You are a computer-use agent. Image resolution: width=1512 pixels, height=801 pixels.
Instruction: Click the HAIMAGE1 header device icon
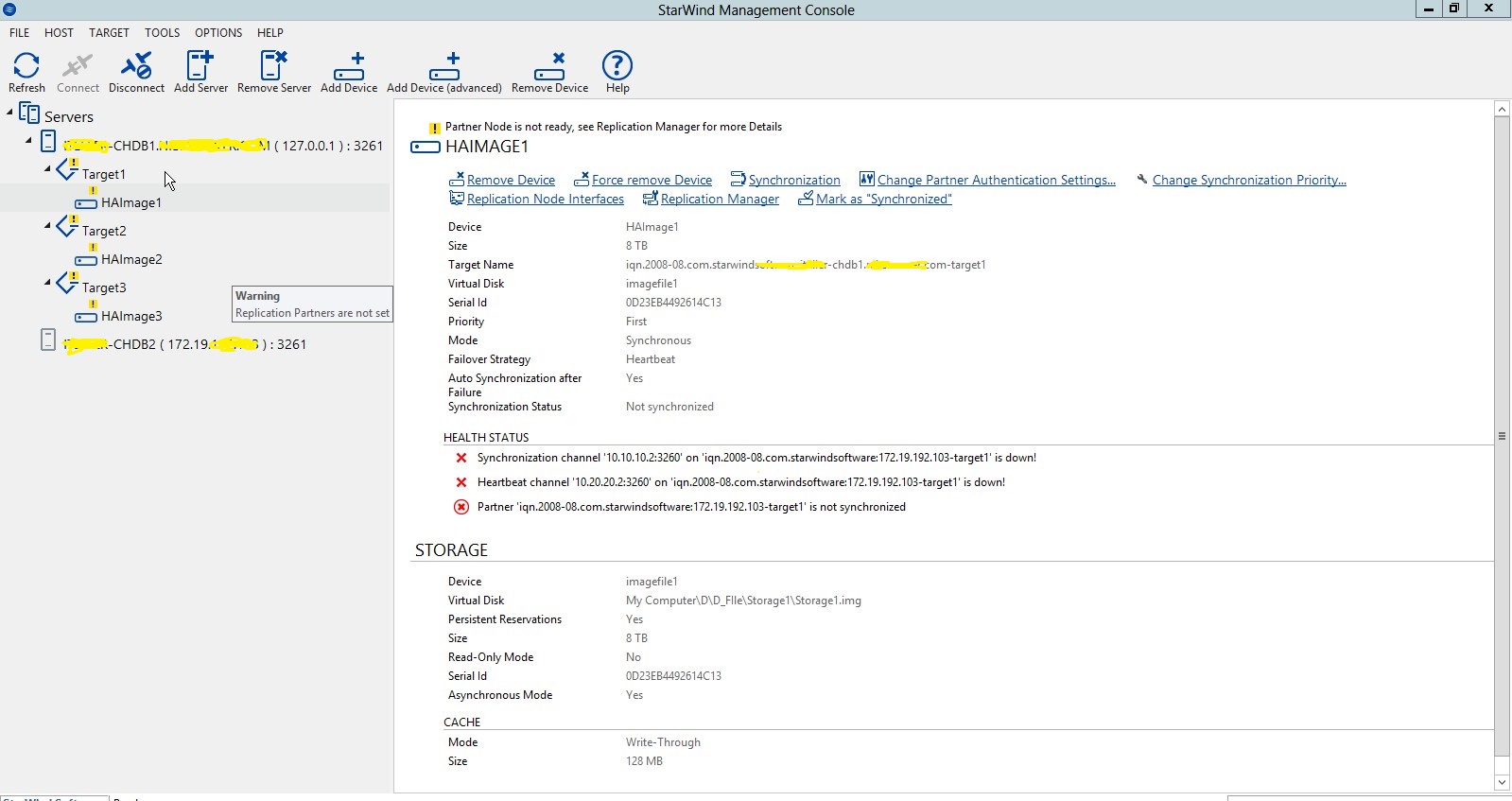point(425,147)
